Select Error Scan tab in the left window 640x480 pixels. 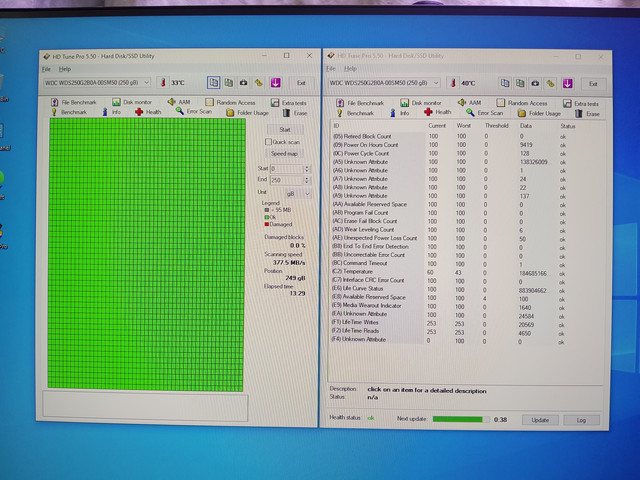(x=194, y=111)
